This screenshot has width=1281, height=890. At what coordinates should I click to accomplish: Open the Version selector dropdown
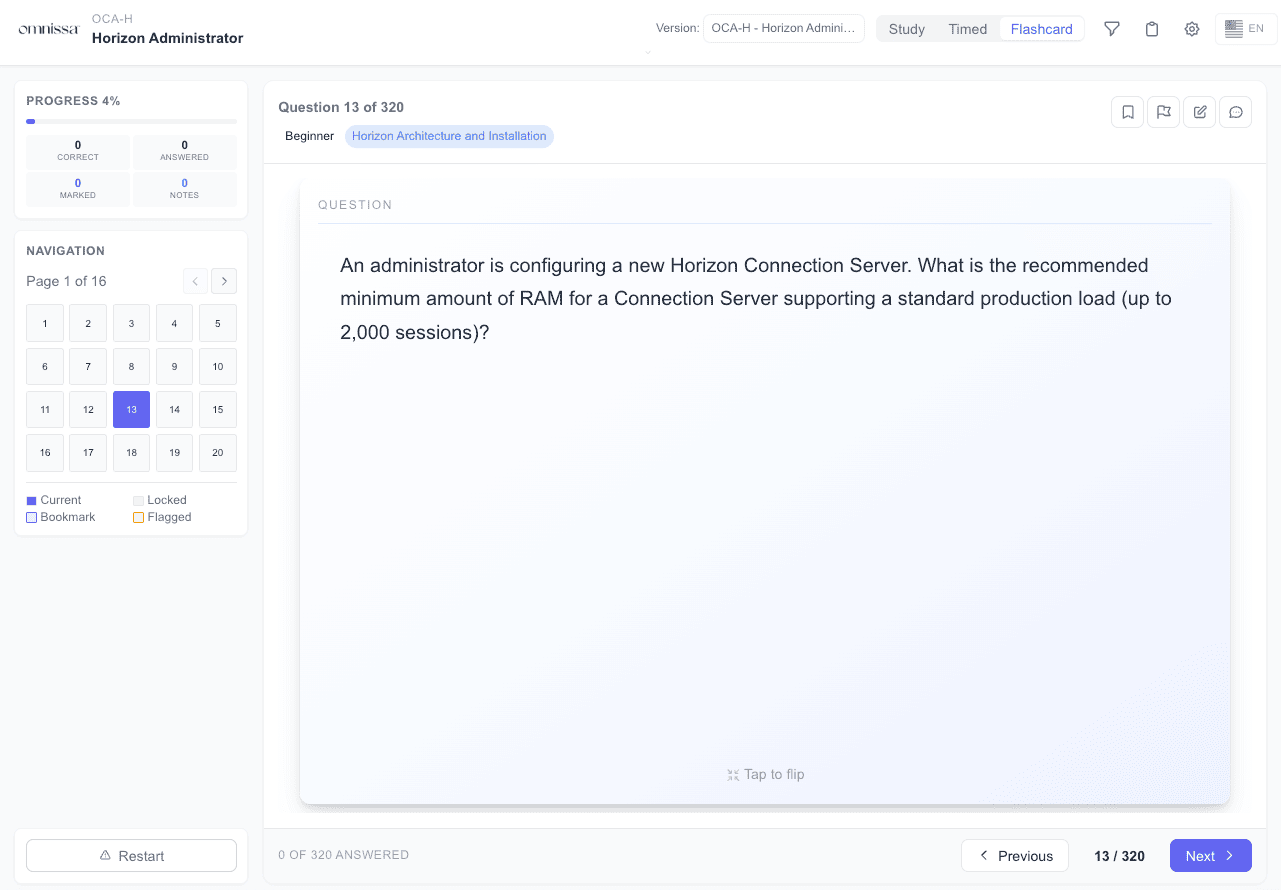(783, 28)
